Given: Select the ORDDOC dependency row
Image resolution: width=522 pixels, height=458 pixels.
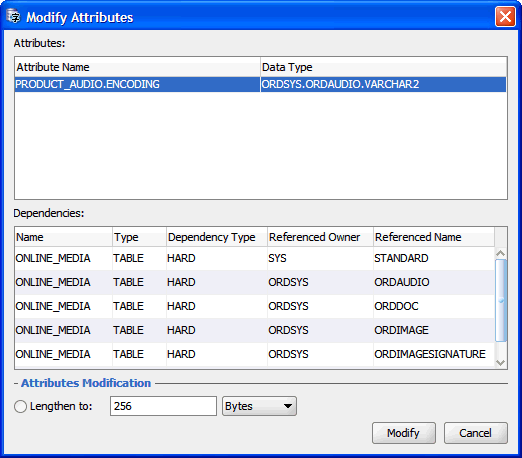Looking at the screenshot, I should tap(255, 306).
